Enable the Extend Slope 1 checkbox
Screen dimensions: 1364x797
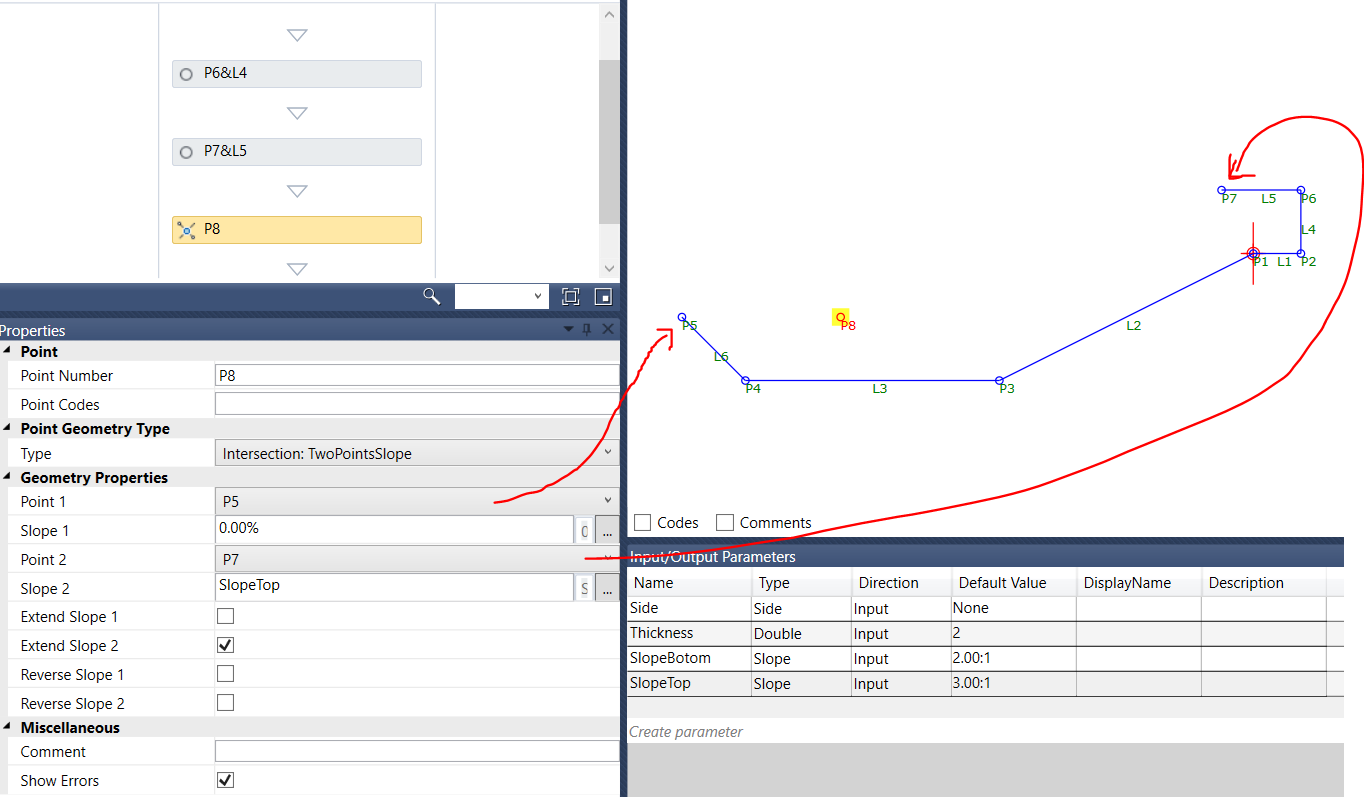click(224, 615)
